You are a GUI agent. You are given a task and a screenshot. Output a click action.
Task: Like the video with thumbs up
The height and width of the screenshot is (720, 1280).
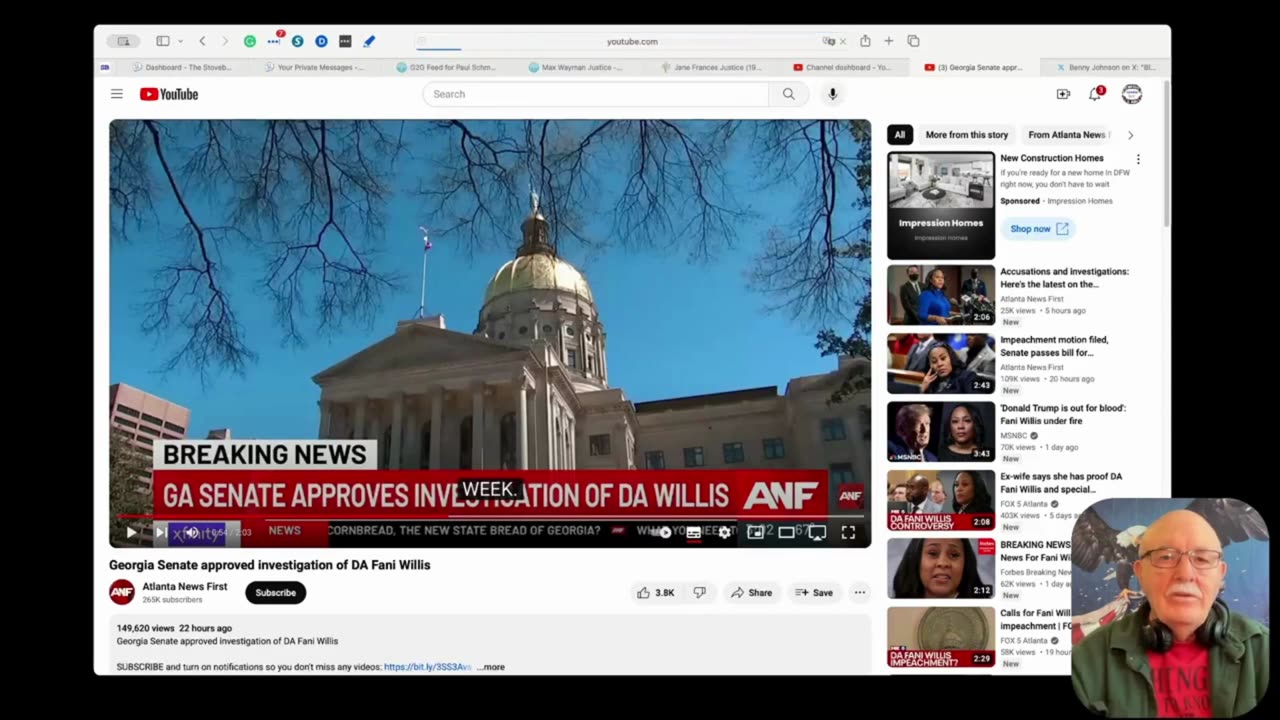coord(656,593)
